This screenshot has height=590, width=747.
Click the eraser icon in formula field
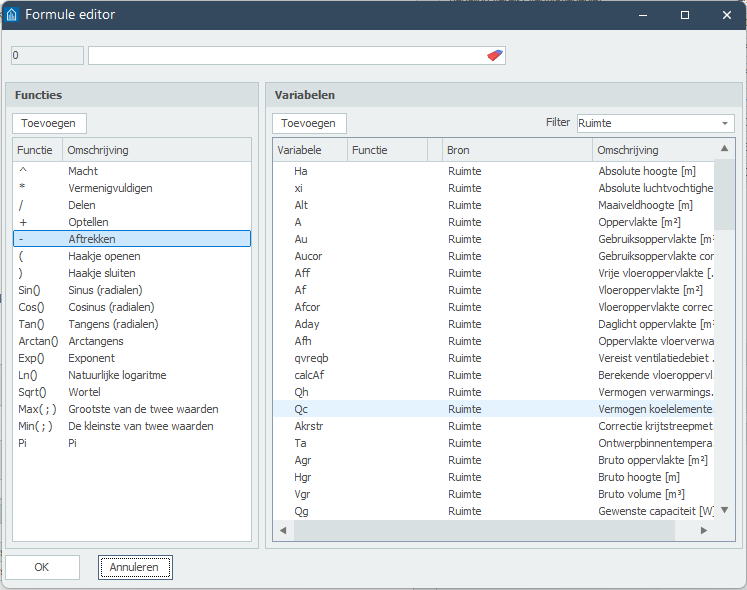click(495, 55)
